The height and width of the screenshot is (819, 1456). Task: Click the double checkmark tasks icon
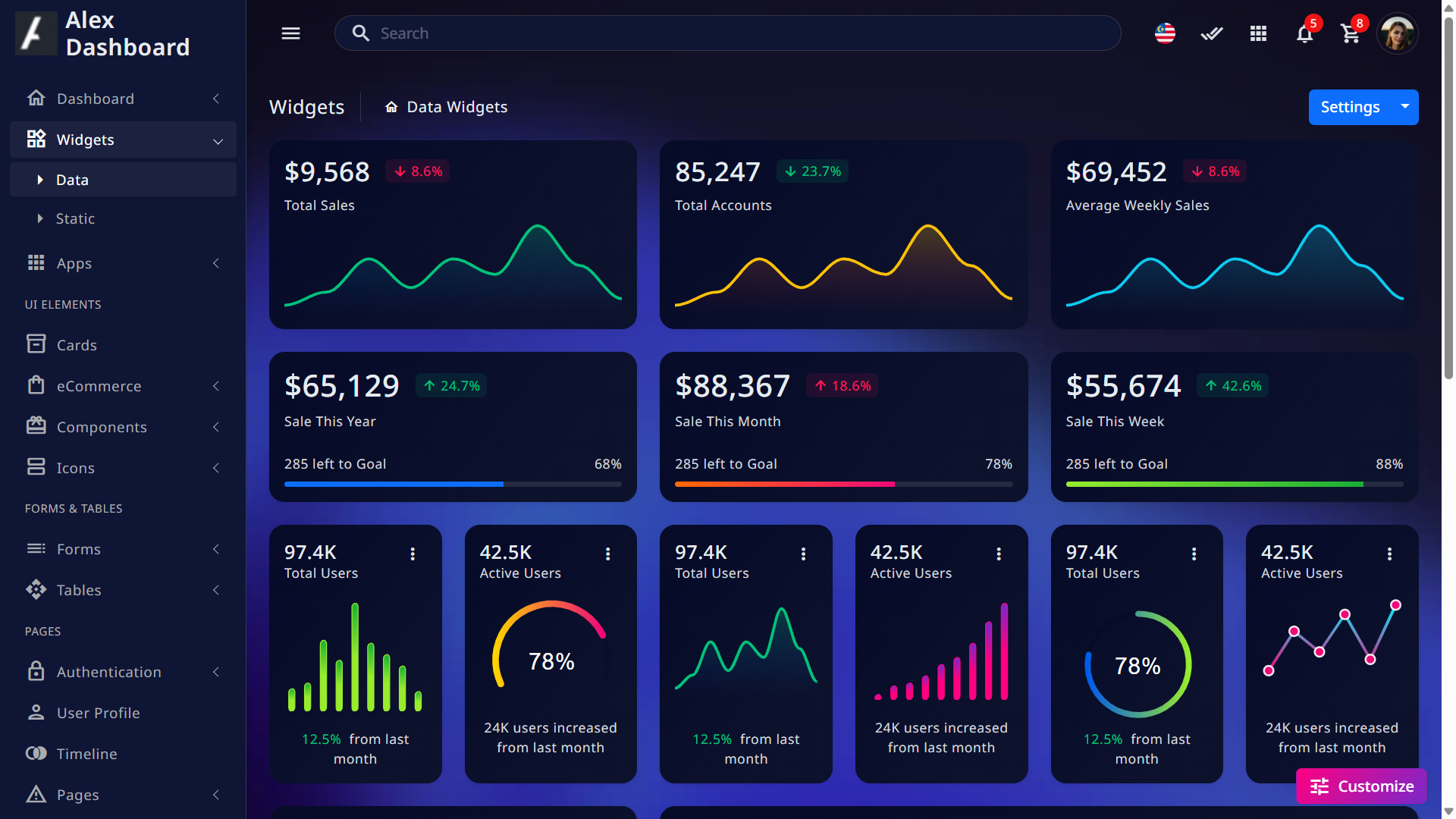click(x=1212, y=33)
